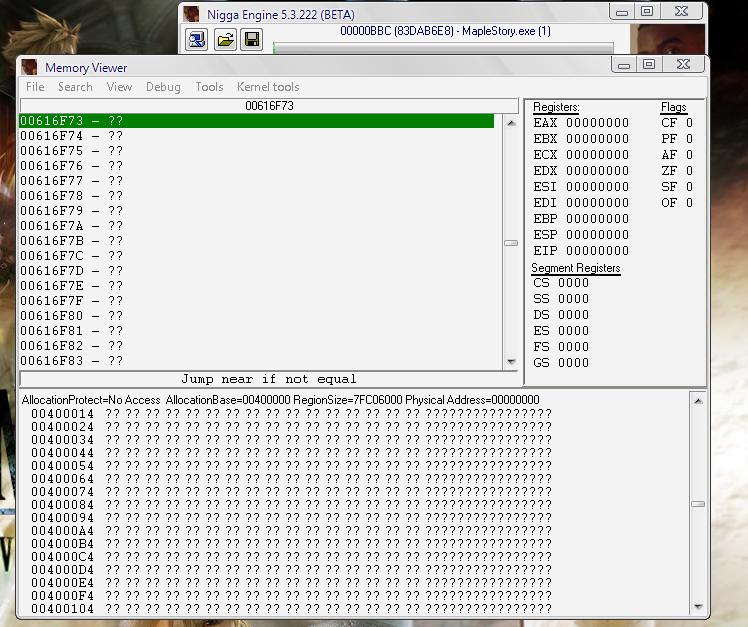The width and height of the screenshot is (748, 627).
Task: Open the View menu
Action: 119,87
